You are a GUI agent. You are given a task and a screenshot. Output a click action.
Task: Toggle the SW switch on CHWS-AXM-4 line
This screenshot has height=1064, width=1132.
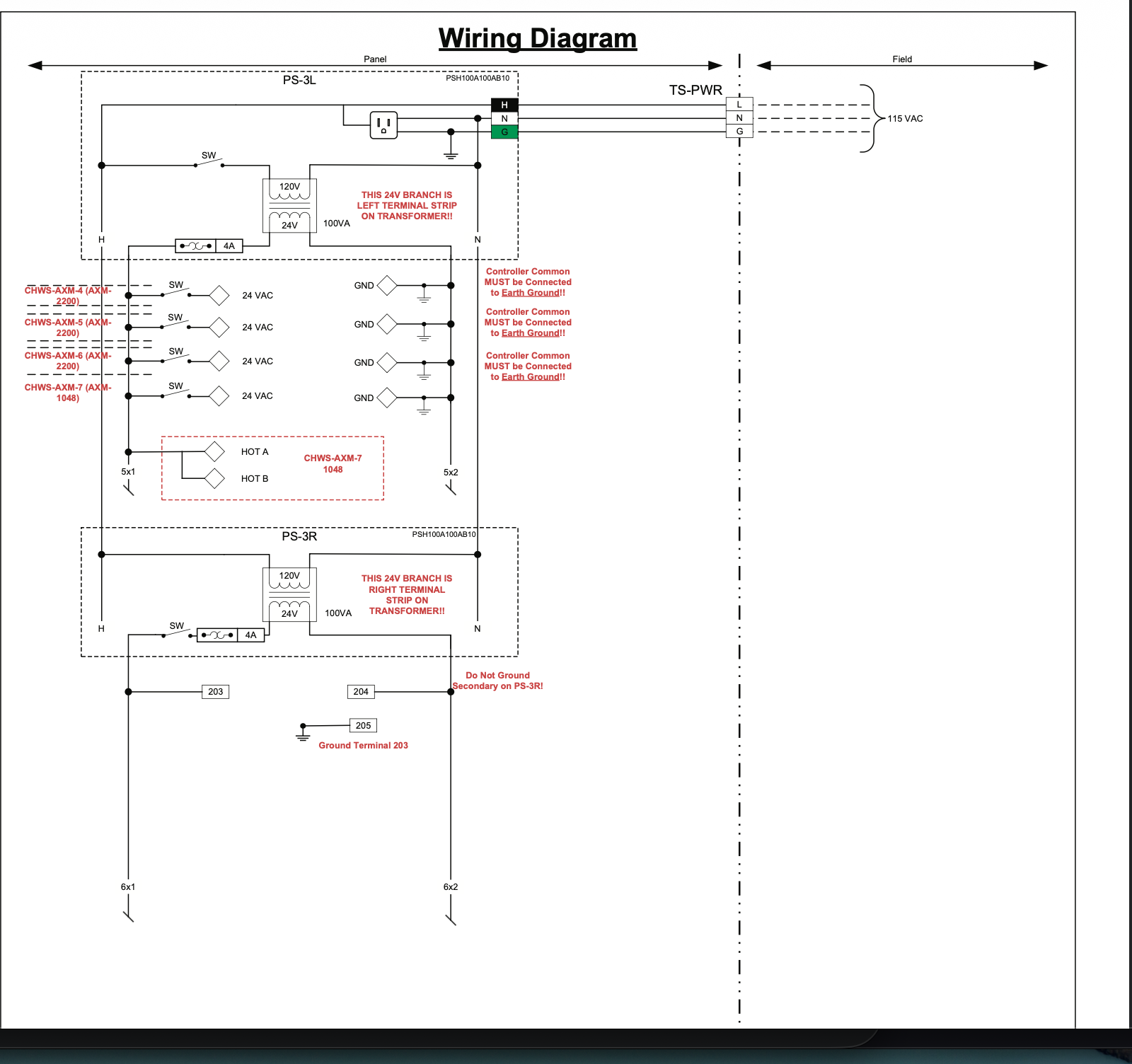point(176,294)
